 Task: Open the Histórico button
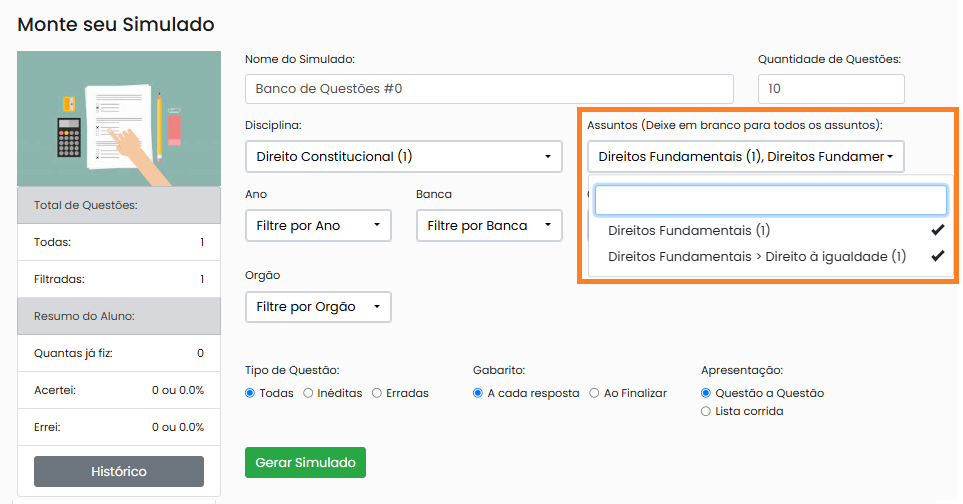coord(119,471)
